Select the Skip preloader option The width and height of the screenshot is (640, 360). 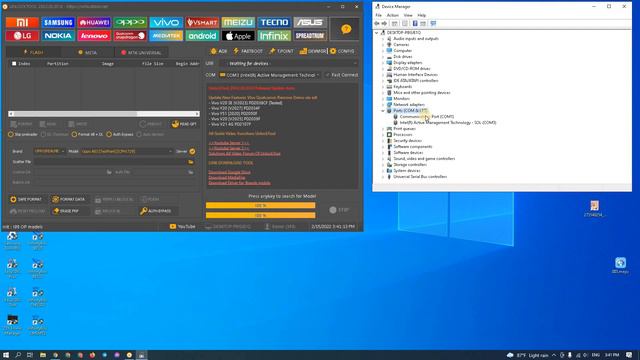tap(23, 134)
